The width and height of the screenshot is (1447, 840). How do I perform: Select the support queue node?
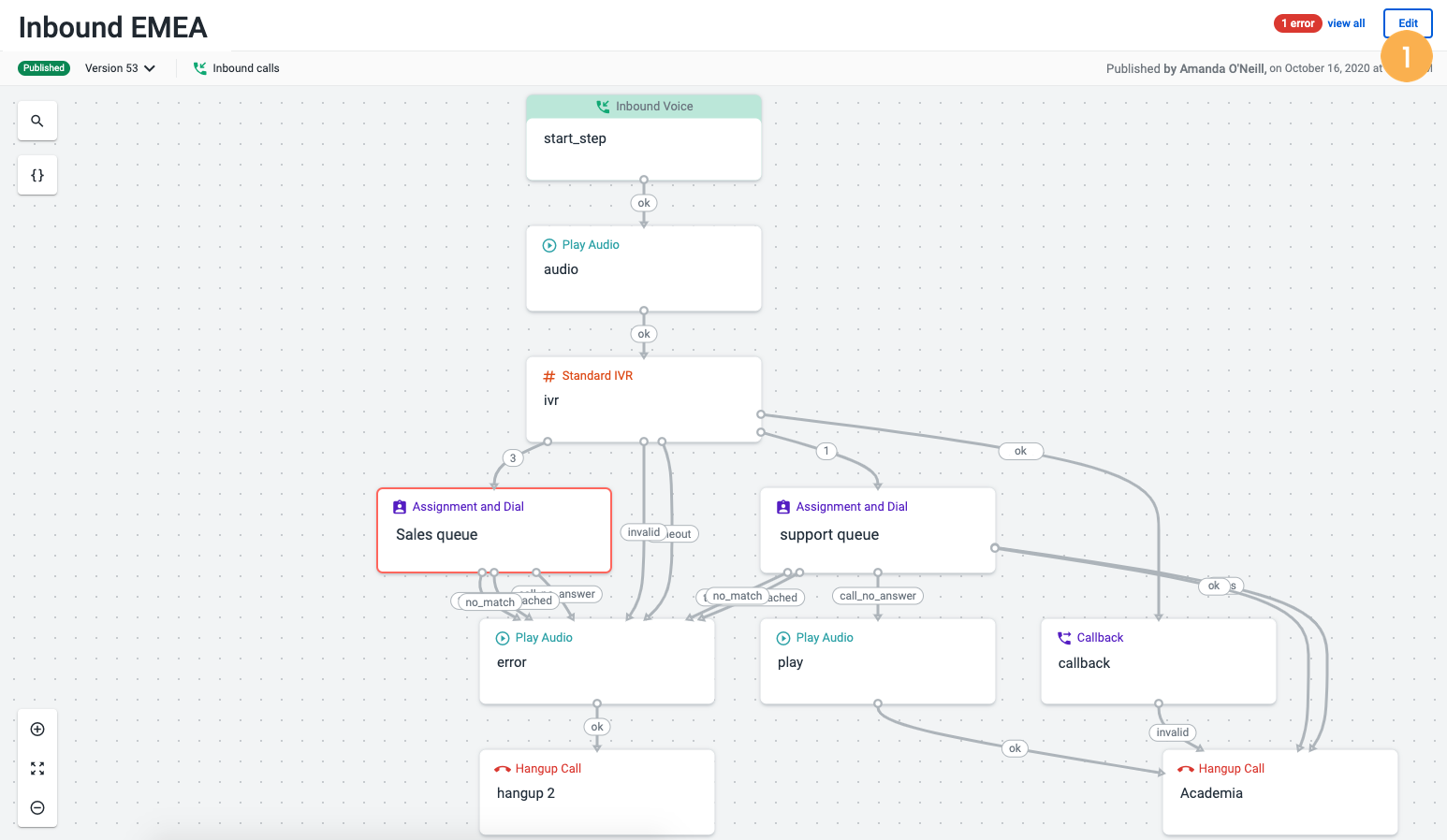pos(878,530)
